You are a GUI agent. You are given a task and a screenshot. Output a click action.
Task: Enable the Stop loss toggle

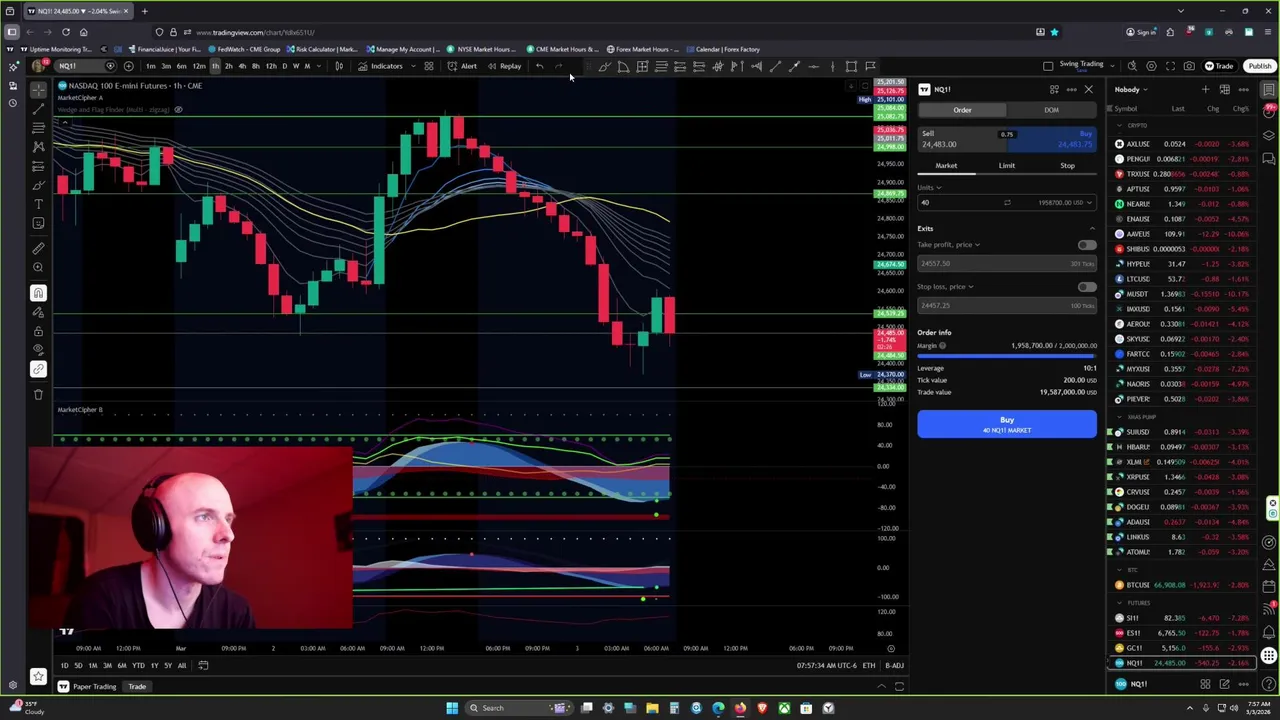[1086, 287]
